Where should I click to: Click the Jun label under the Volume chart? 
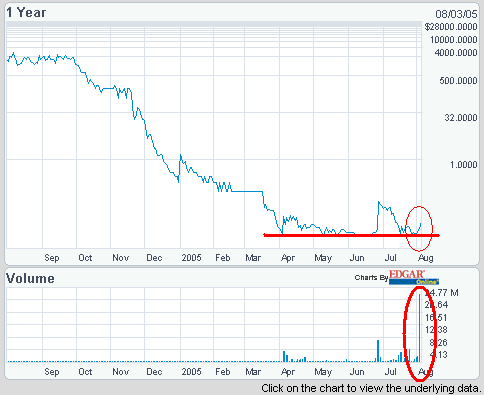tap(357, 372)
